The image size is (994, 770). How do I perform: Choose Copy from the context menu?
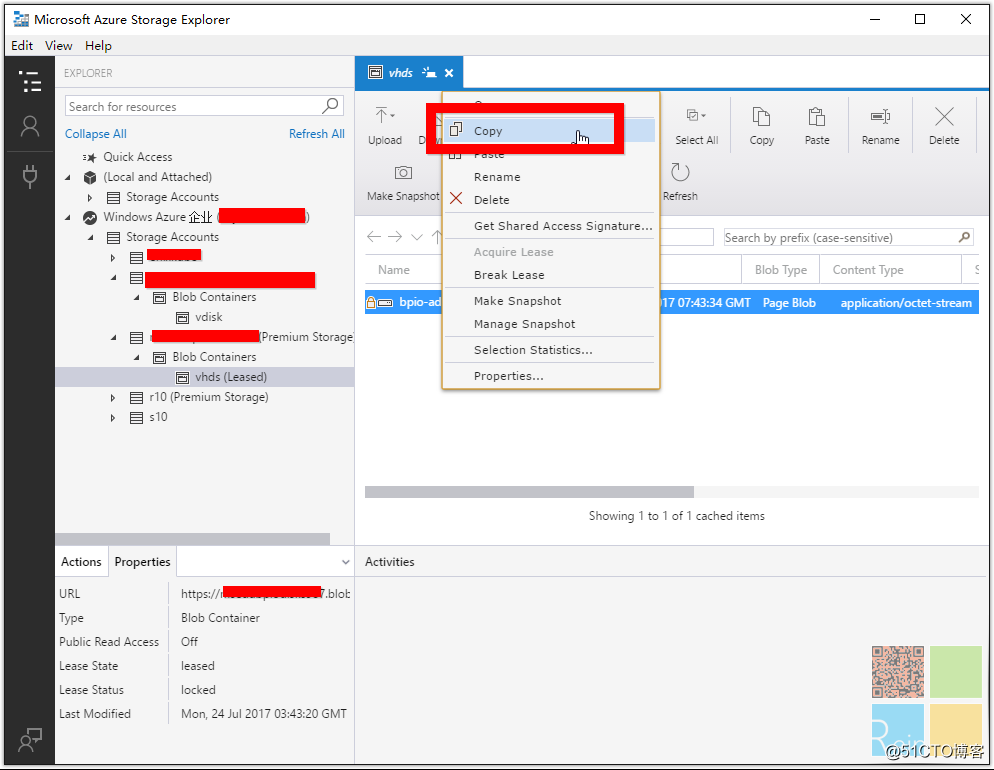click(550, 131)
